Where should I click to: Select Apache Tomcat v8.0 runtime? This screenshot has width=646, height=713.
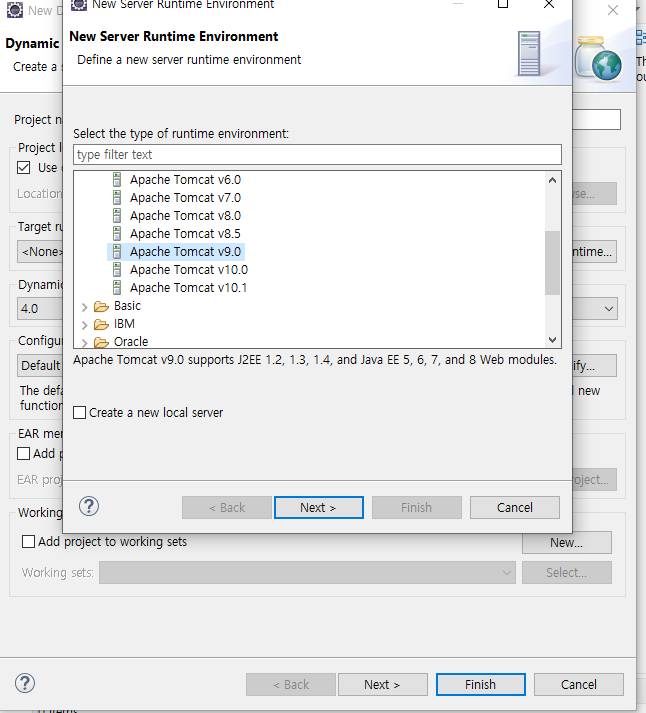(x=185, y=216)
